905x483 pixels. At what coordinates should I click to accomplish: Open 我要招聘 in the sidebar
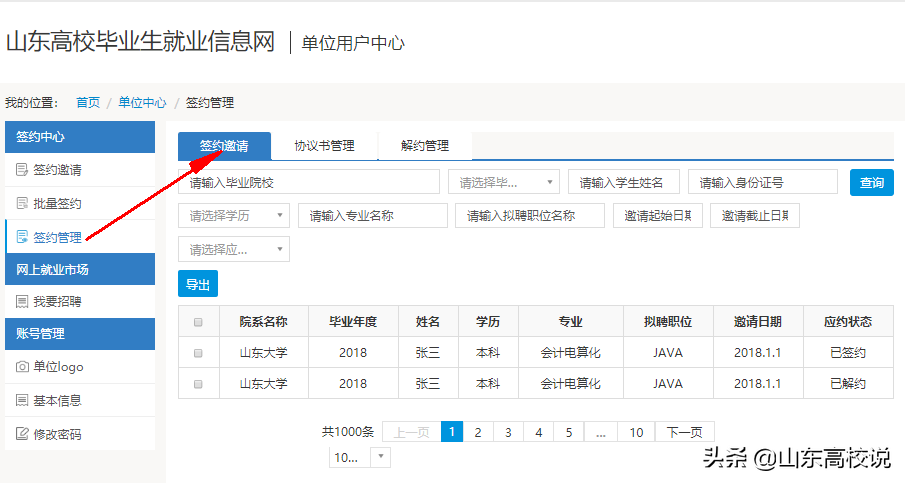click(x=80, y=301)
